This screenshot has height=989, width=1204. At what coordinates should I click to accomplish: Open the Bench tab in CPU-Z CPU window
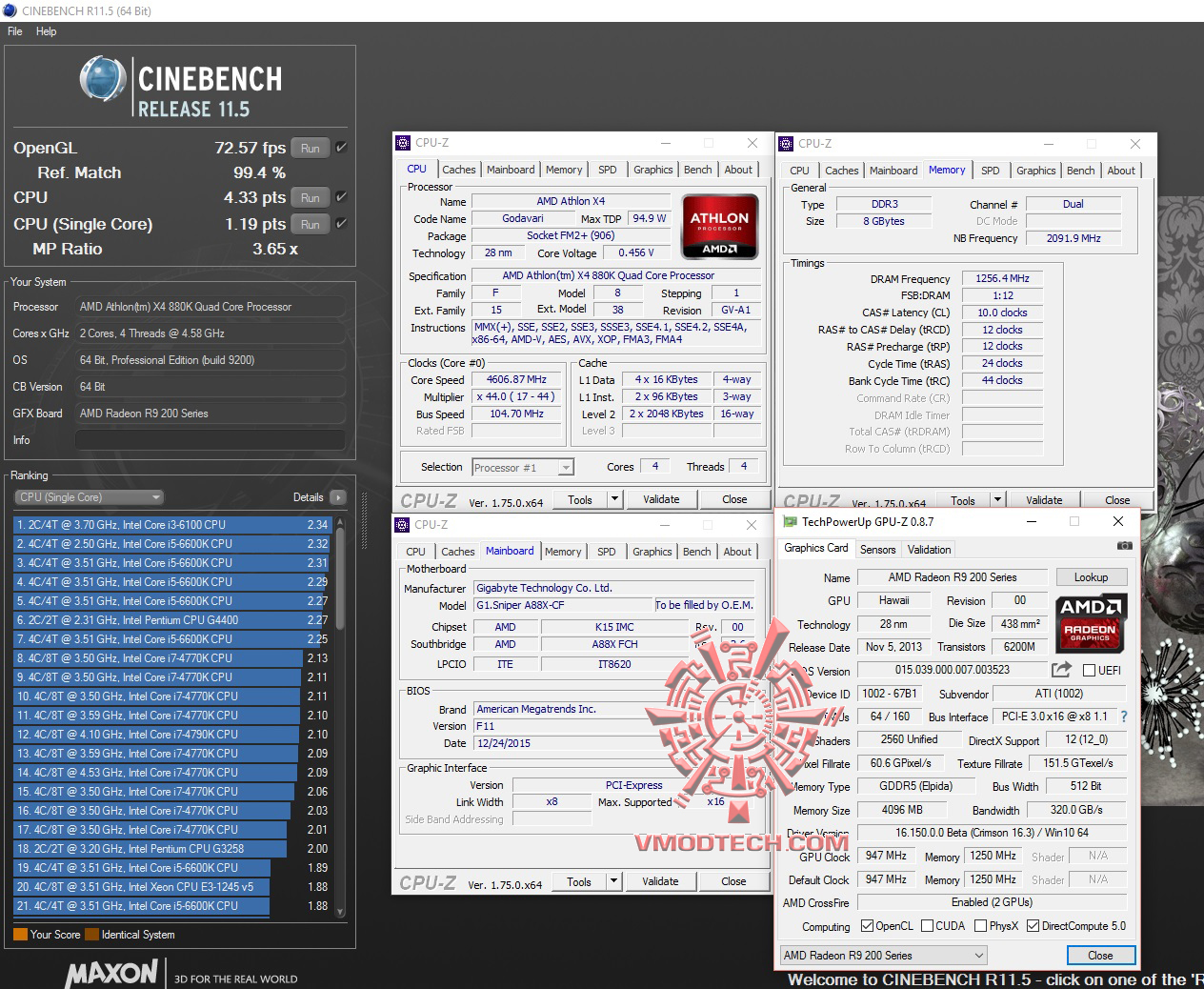(698, 170)
